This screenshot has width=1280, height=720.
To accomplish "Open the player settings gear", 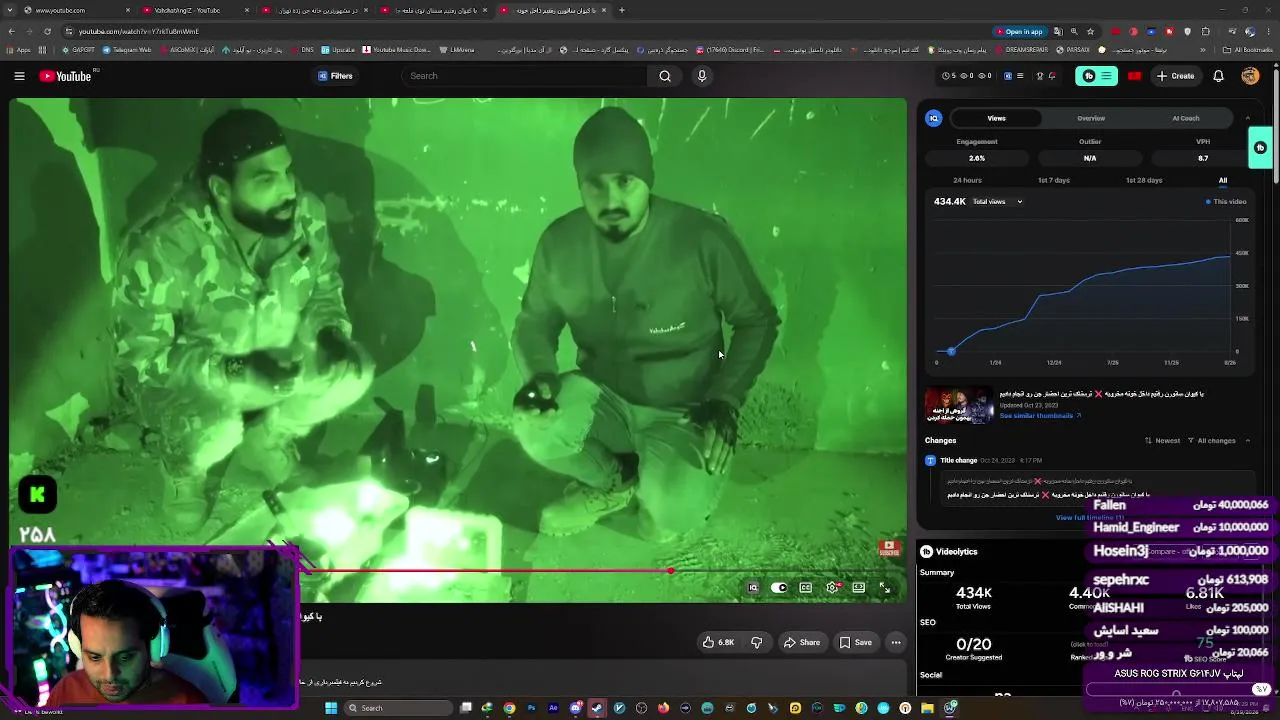I will (x=832, y=588).
